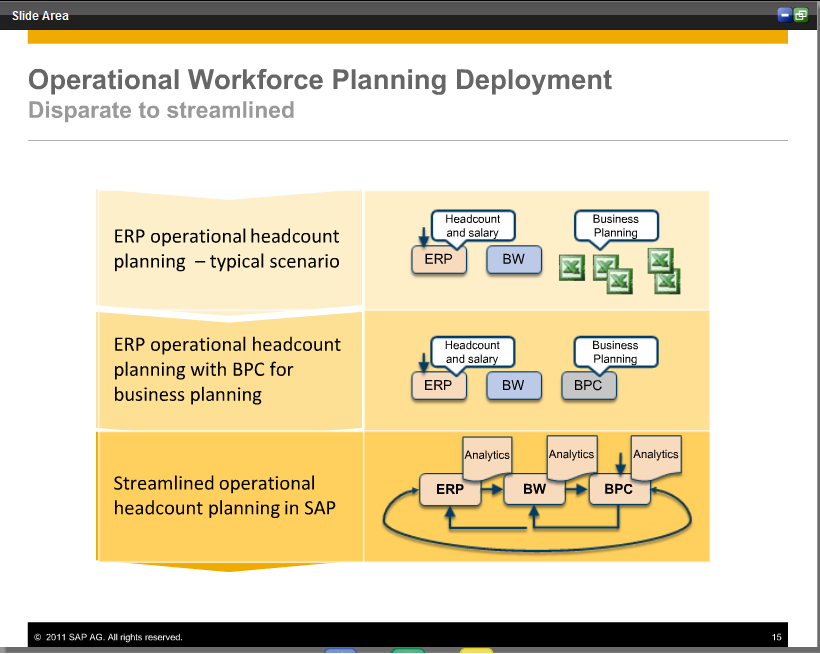Click the bold ERP box in streamlined row

click(450, 490)
